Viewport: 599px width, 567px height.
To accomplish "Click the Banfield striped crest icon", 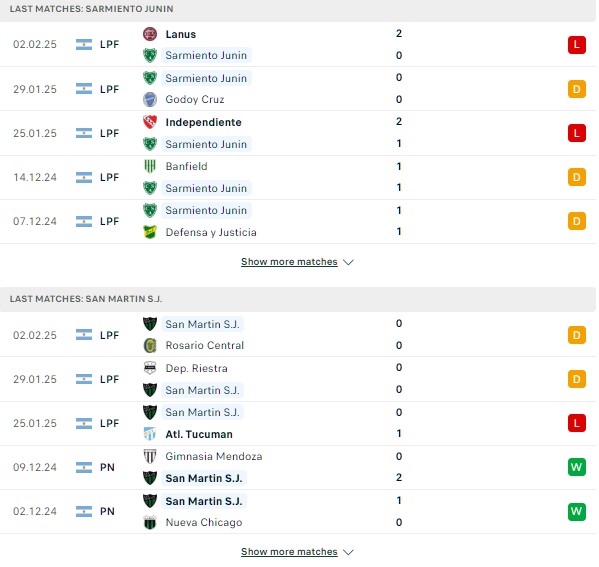I will pos(150,166).
